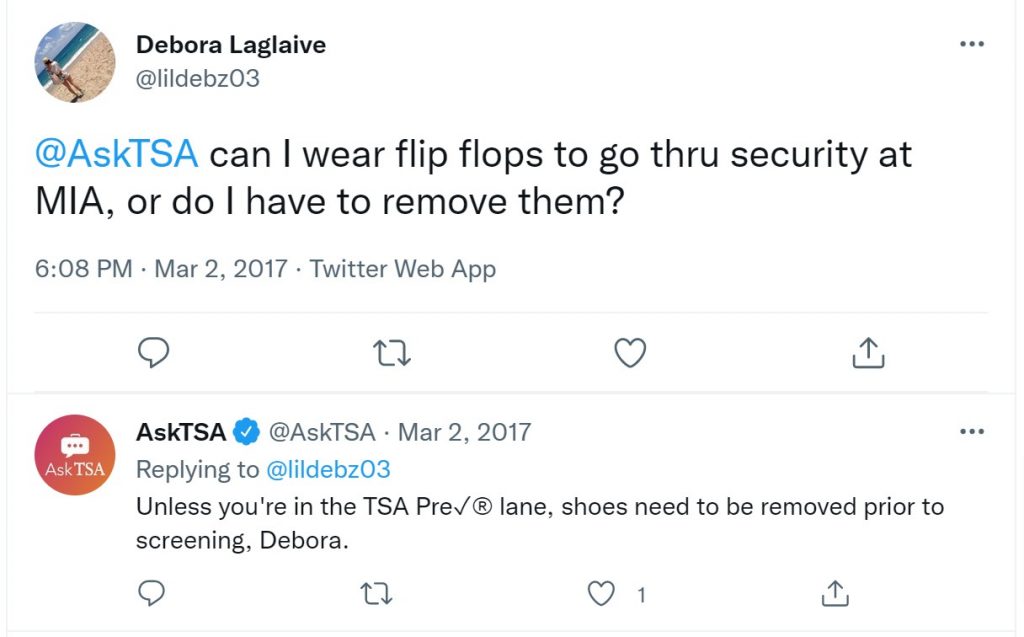Click the Debora Laglaive display name

click(x=231, y=44)
